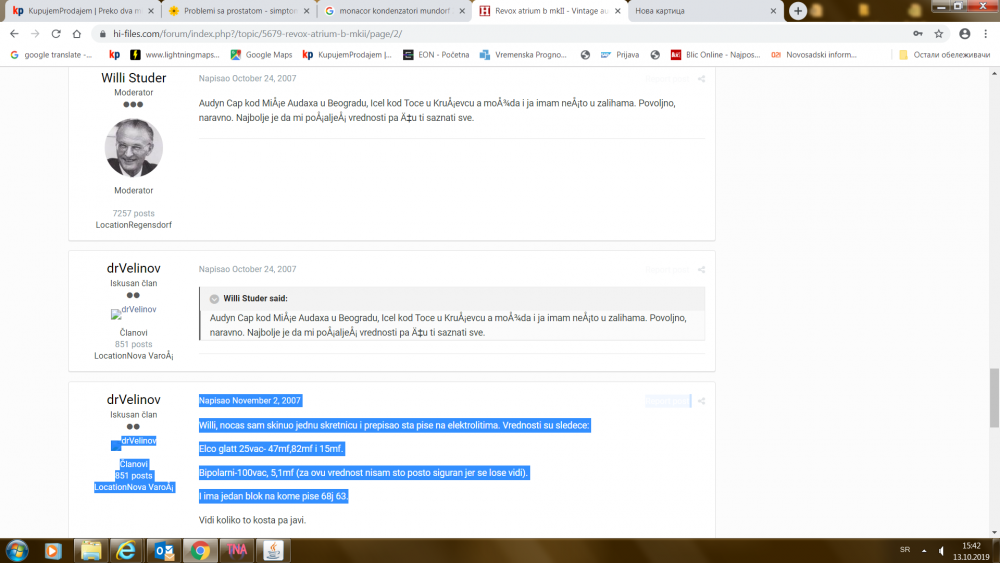Click Willi Studer's avatar photo

[133, 148]
